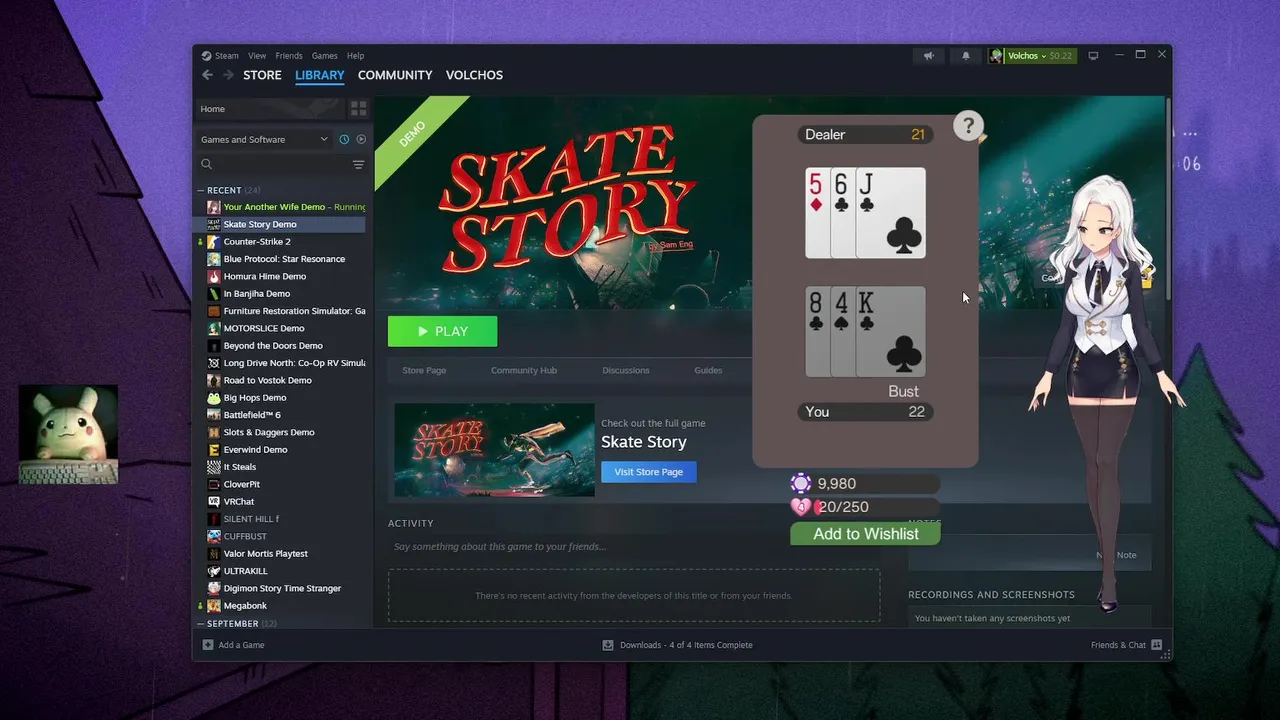The width and height of the screenshot is (1280, 720).
Task: Toggle sort by recent activity clock
Action: pyautogui.click(x=344, y=139)
